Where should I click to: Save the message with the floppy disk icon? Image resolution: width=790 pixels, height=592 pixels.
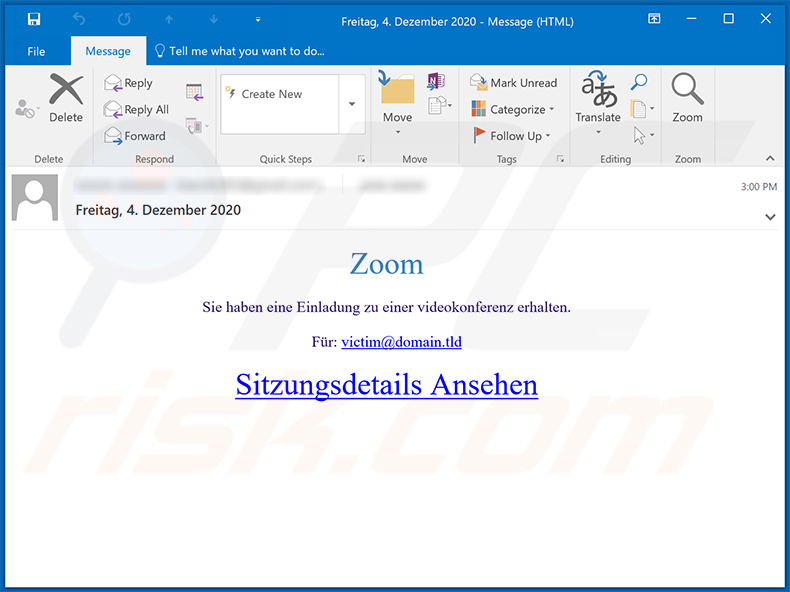tap(34, 19)
